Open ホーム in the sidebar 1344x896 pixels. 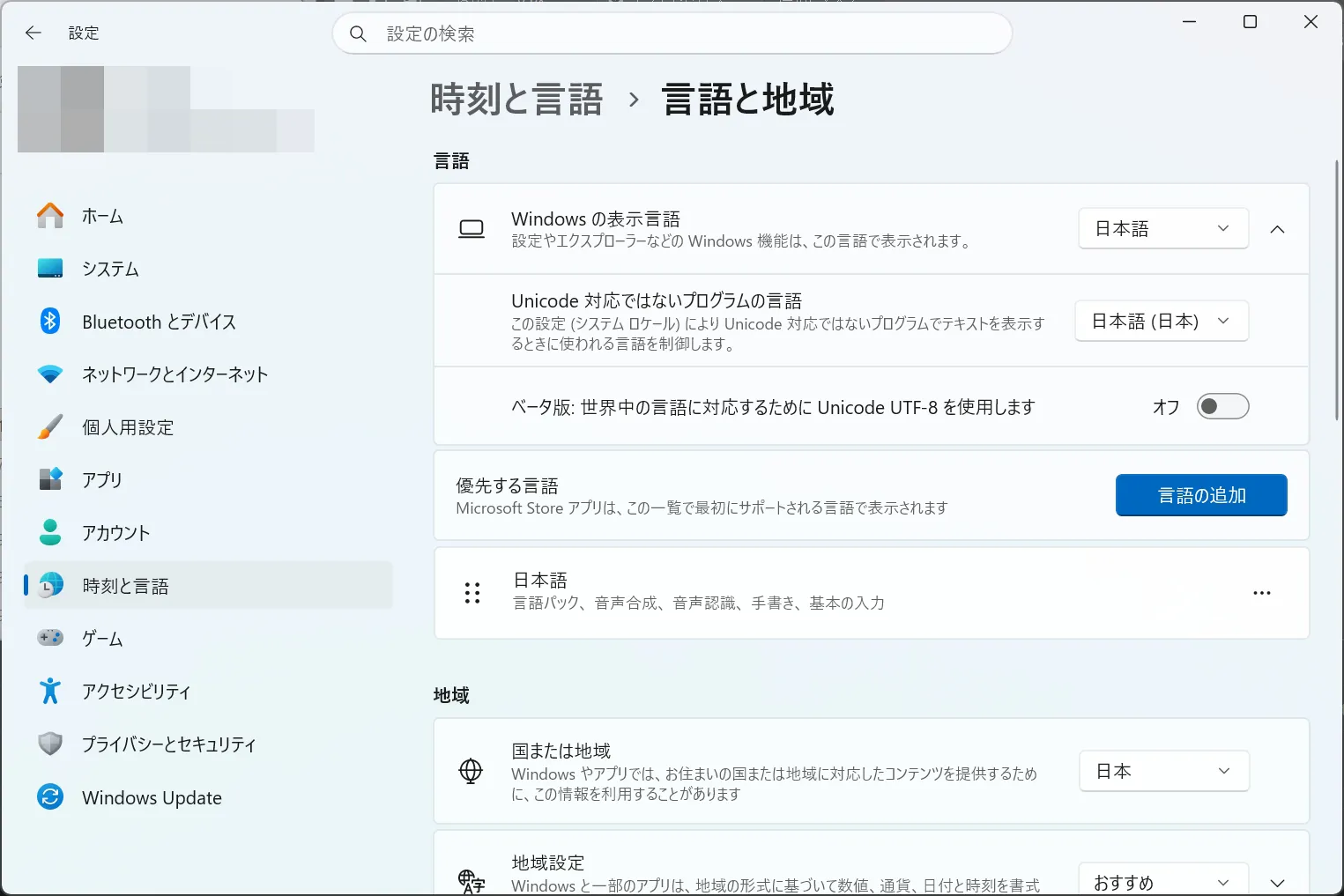208,216
